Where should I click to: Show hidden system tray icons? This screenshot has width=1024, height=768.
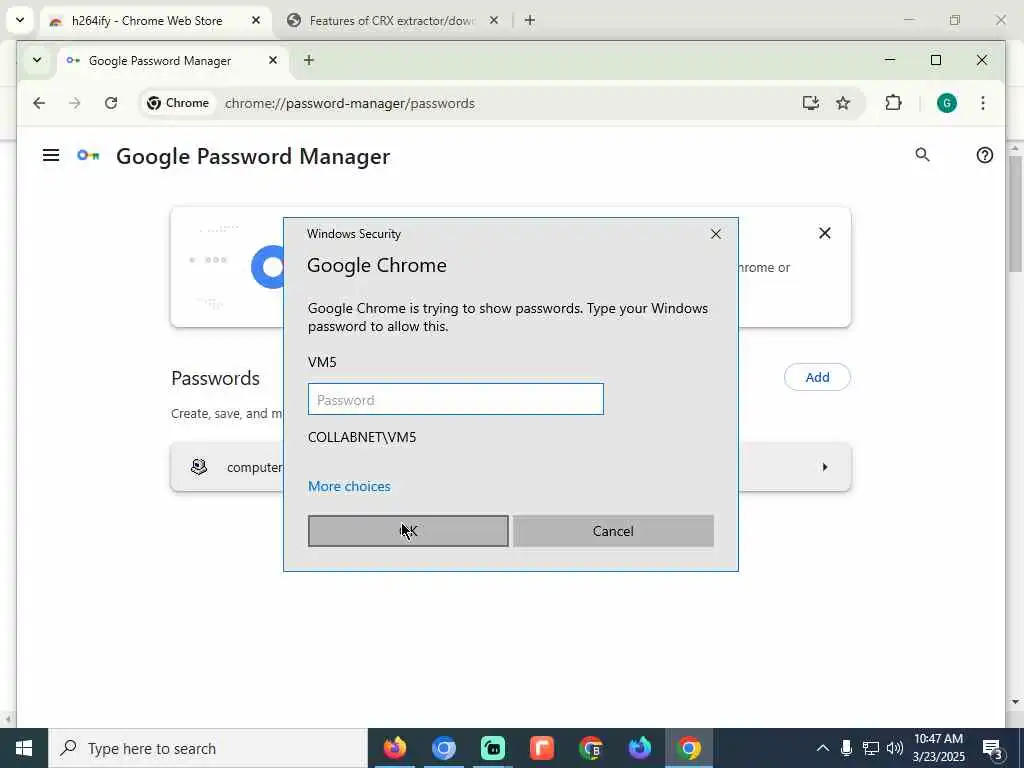click(x=823, y=748)
